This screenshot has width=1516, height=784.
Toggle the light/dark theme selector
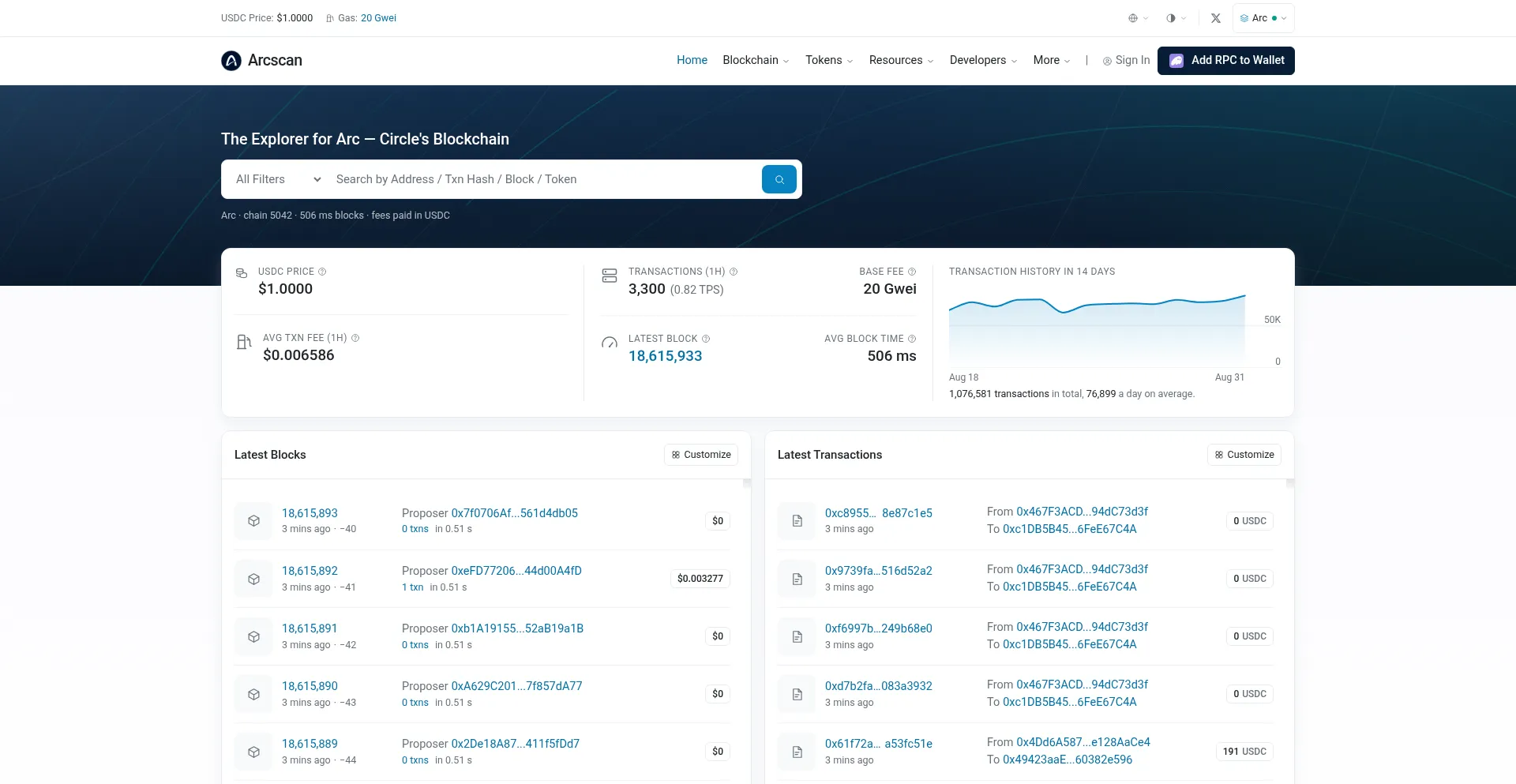[1176, 18]
